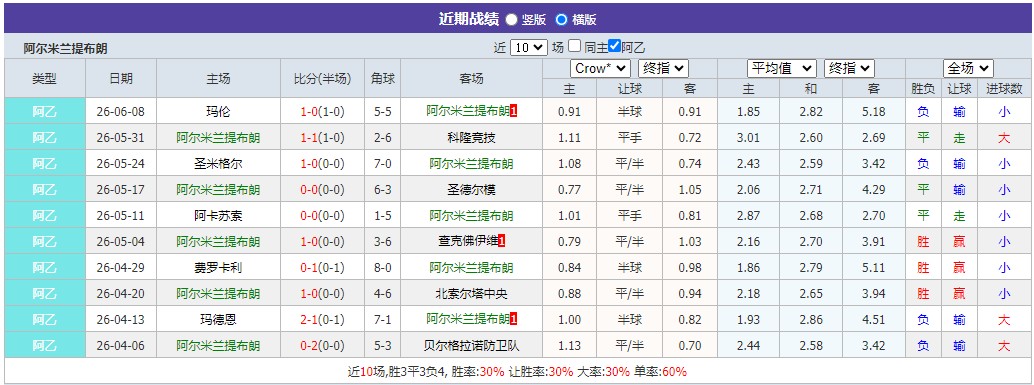Viewport: 1034px width, 385px height.
Task: Open the 近 10 场 count dropdown
Action: [529, 47]
